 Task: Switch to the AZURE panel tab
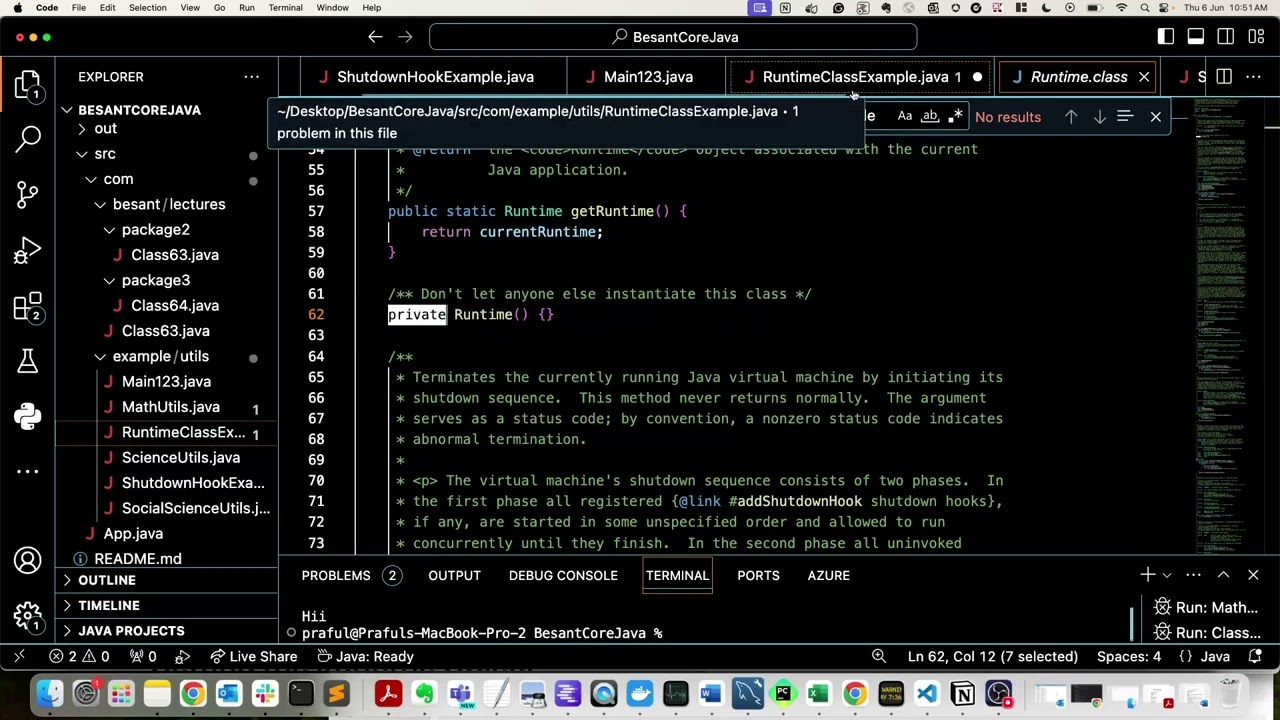click(x=828, y=575)
